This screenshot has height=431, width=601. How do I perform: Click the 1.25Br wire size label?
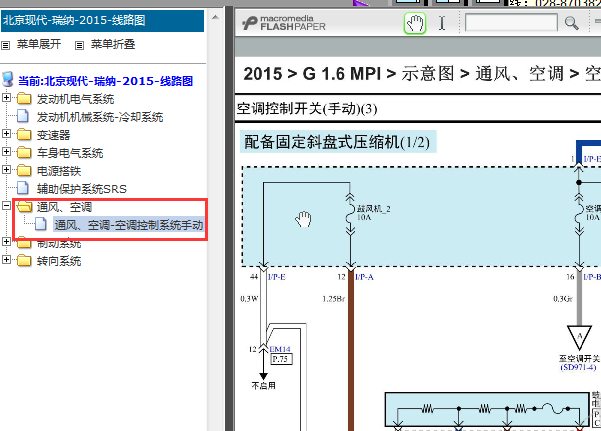click(x=333, y=299)
